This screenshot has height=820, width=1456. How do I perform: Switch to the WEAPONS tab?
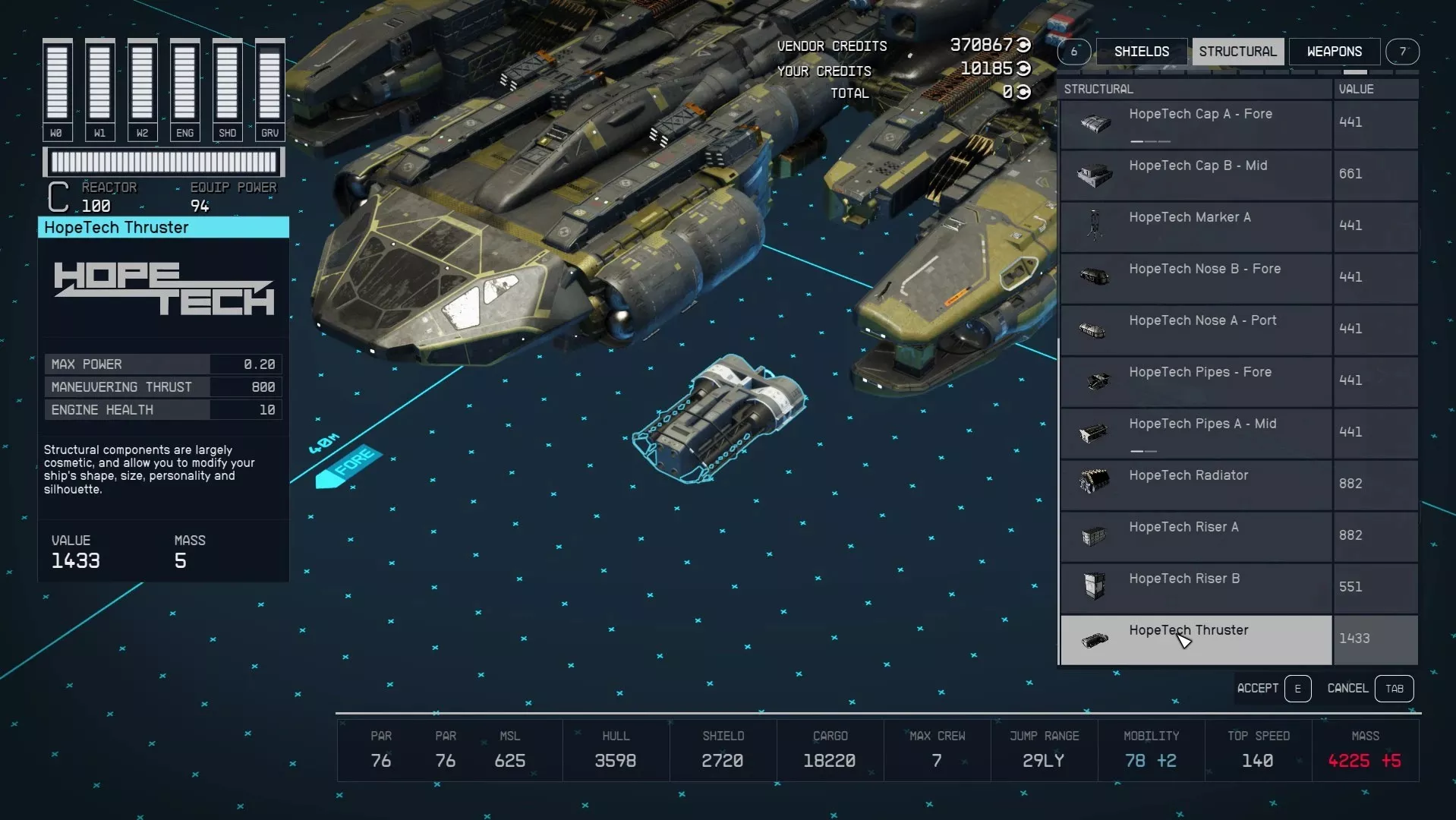[x=1334, y=52]
